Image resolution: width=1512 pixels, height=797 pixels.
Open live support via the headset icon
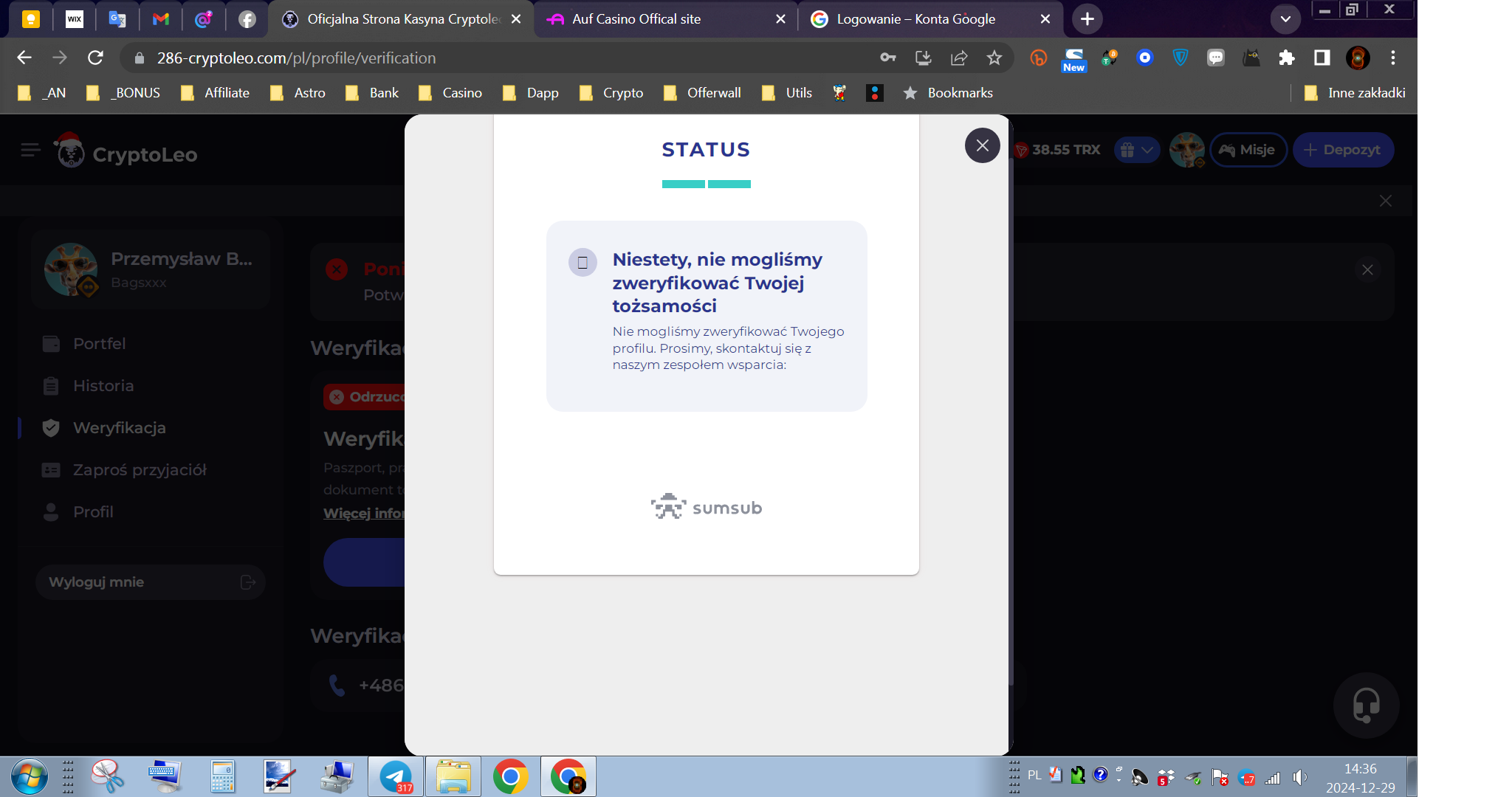click(x=1365, y=705)
